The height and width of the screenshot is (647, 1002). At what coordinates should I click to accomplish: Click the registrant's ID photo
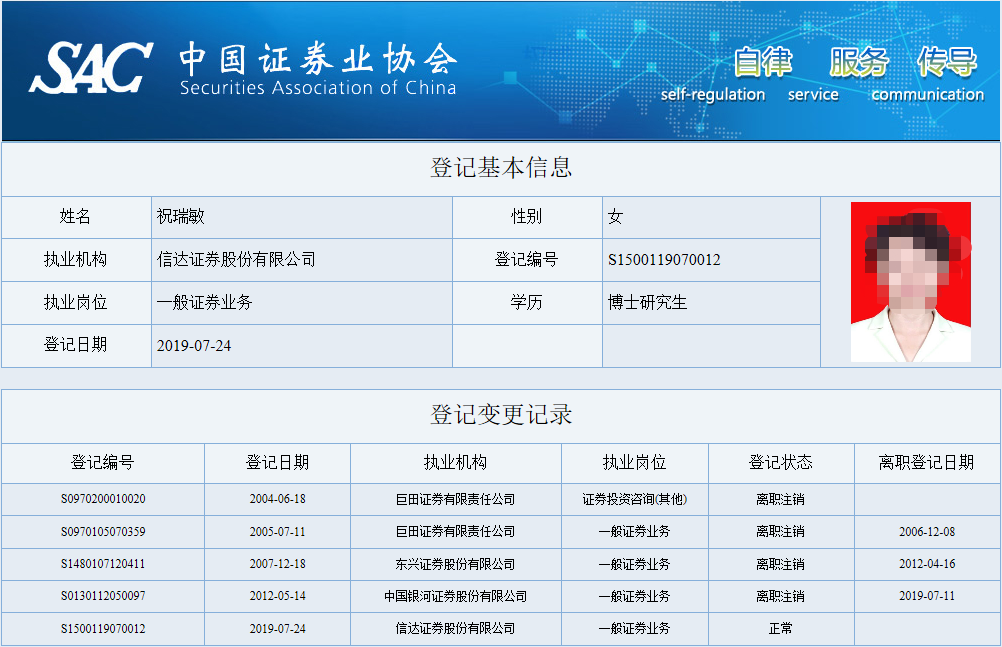[911, 282]
